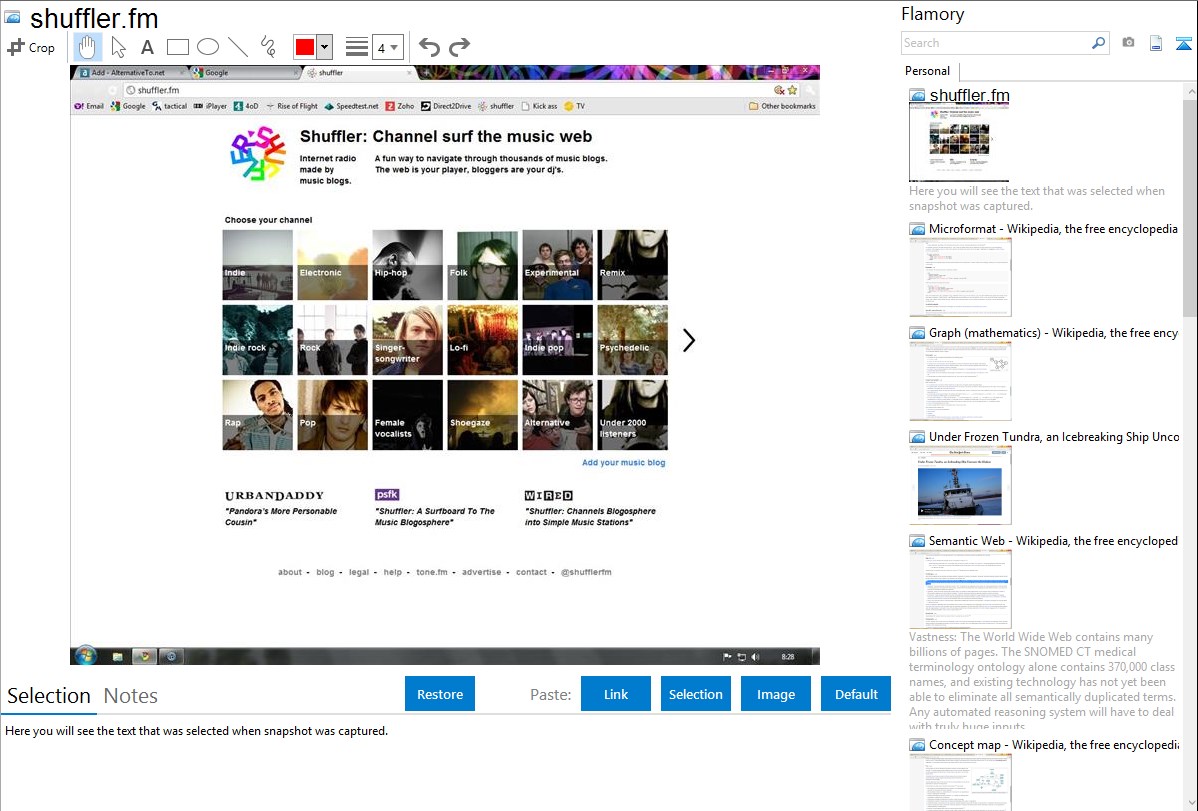
Task: Select the Crop tool
Action: (x=31, y=47)
